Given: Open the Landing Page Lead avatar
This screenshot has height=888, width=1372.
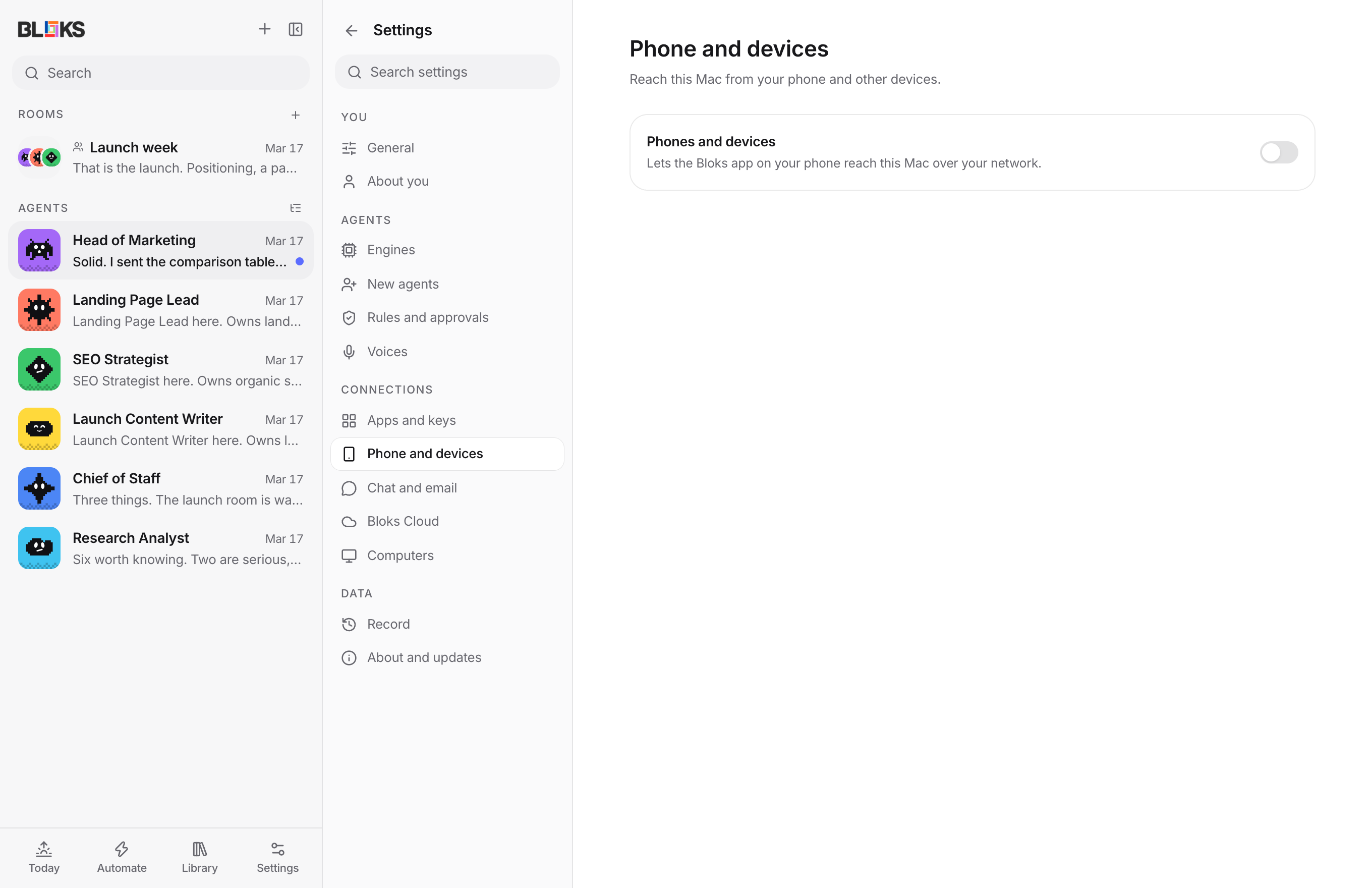Looking at the screenshot, I should click(39, 310).
